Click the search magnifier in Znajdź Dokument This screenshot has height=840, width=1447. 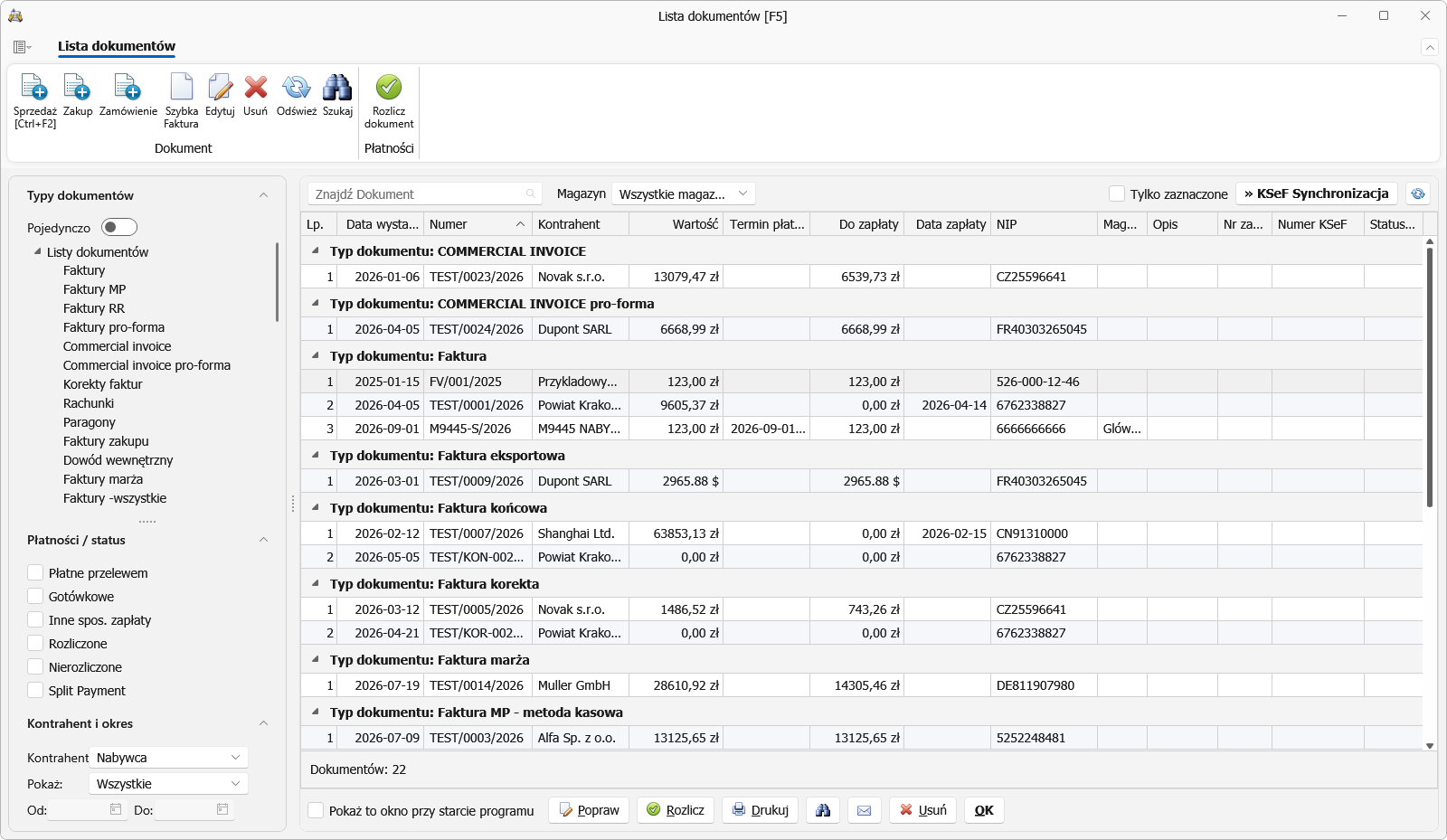531,193
